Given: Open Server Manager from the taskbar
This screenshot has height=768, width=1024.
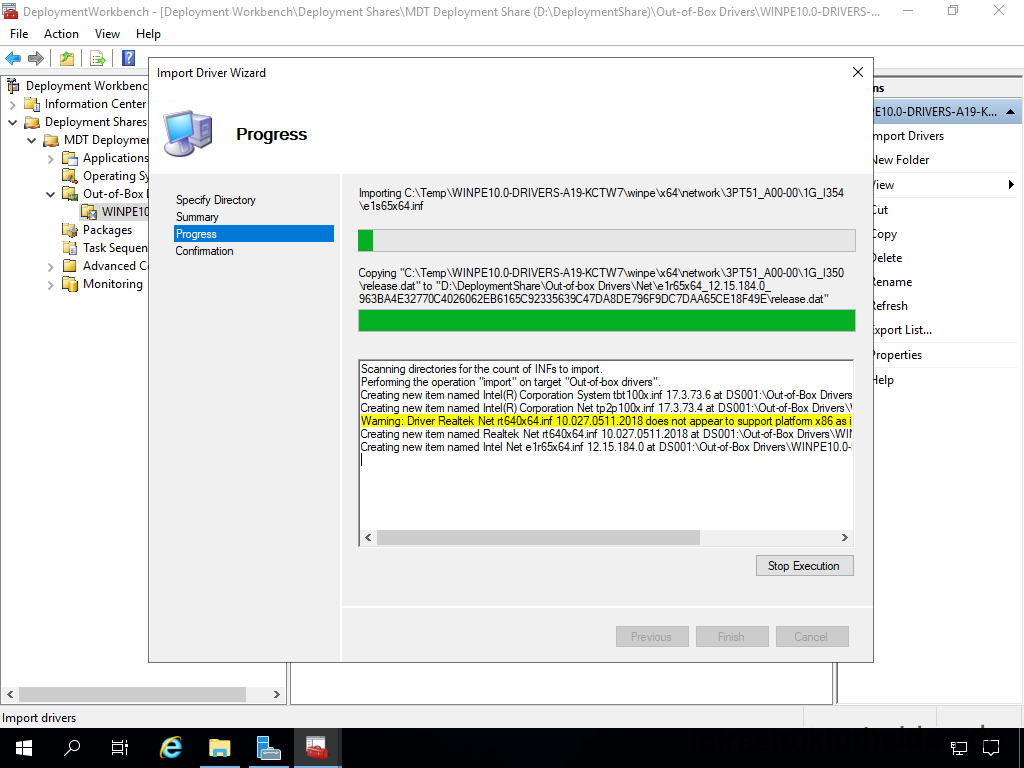Looking at the screenshot, I should pyautogui.click(x=268, y=748).
